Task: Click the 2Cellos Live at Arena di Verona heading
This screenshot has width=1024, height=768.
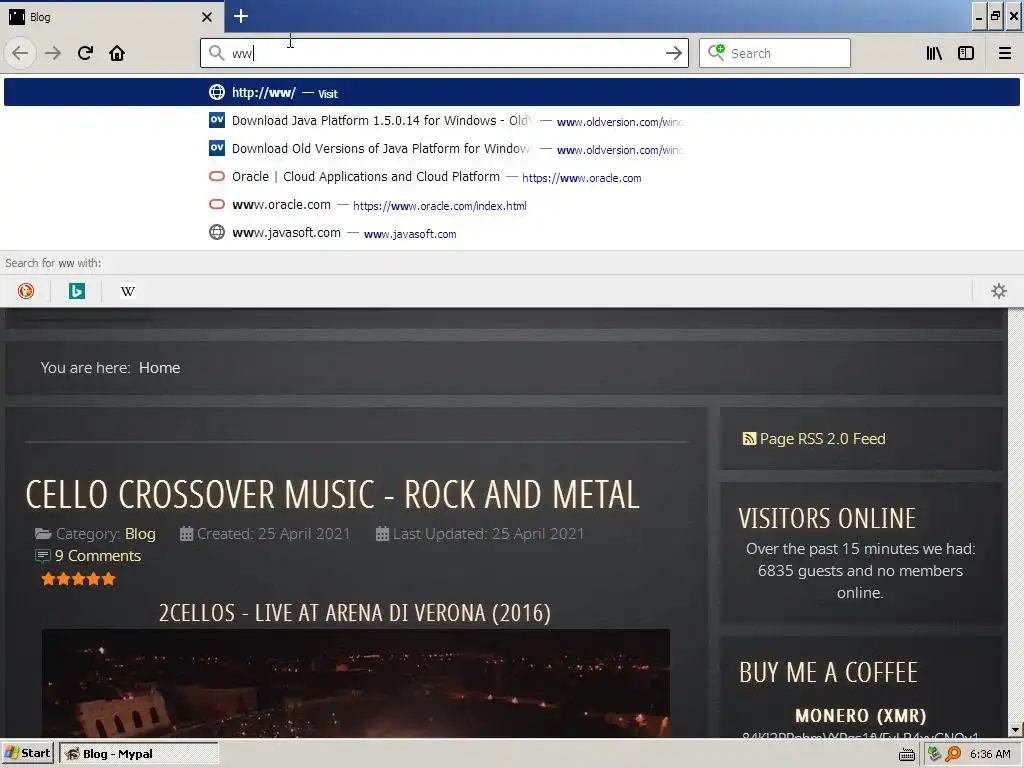Action: (355, 613)
